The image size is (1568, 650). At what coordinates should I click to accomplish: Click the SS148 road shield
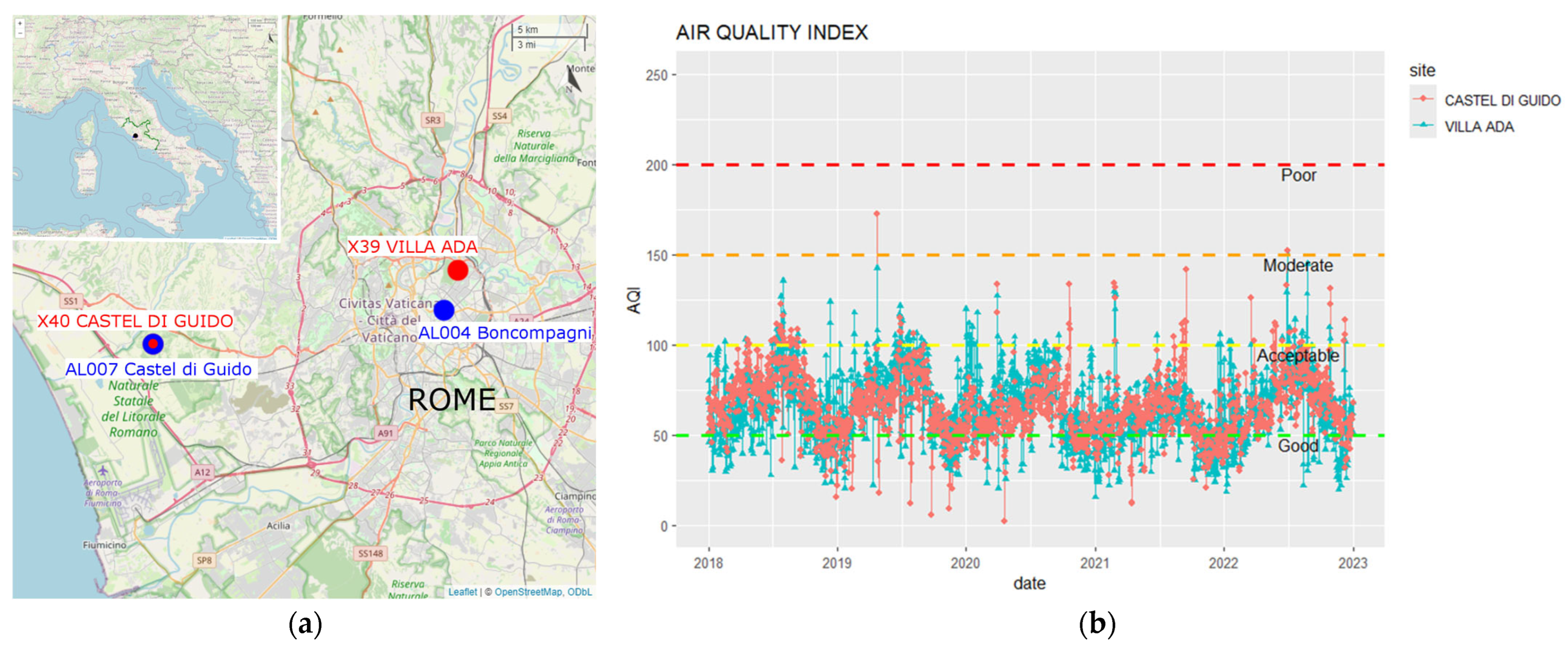point(371,553)
